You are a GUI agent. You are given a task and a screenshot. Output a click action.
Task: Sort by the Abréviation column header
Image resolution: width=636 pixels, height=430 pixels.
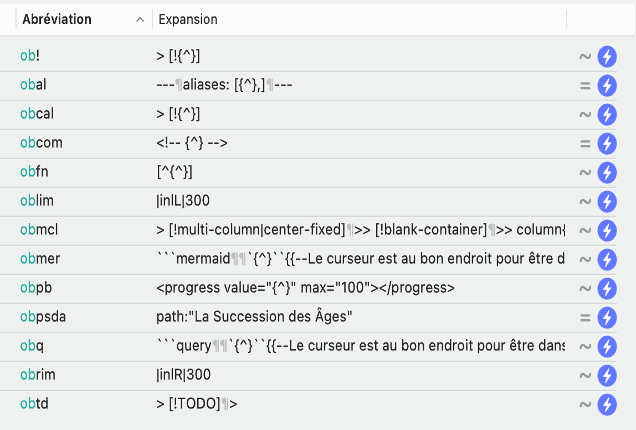click(57, 19)
